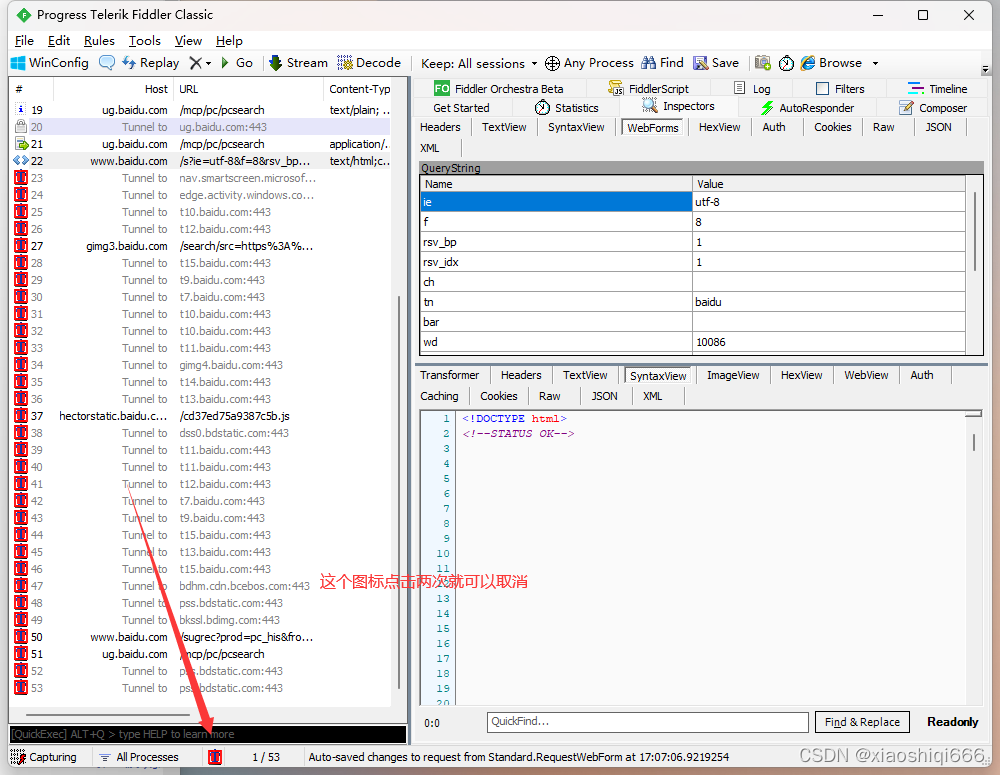Click breakpoint icon on session 27

pyautogui.click(x=20, y=246)
